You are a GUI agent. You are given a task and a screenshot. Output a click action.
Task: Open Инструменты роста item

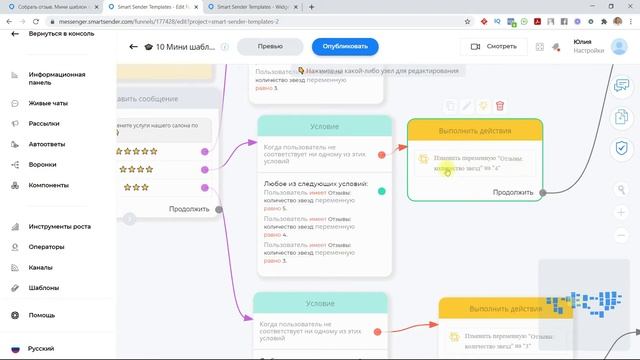[x=60, y=227]
